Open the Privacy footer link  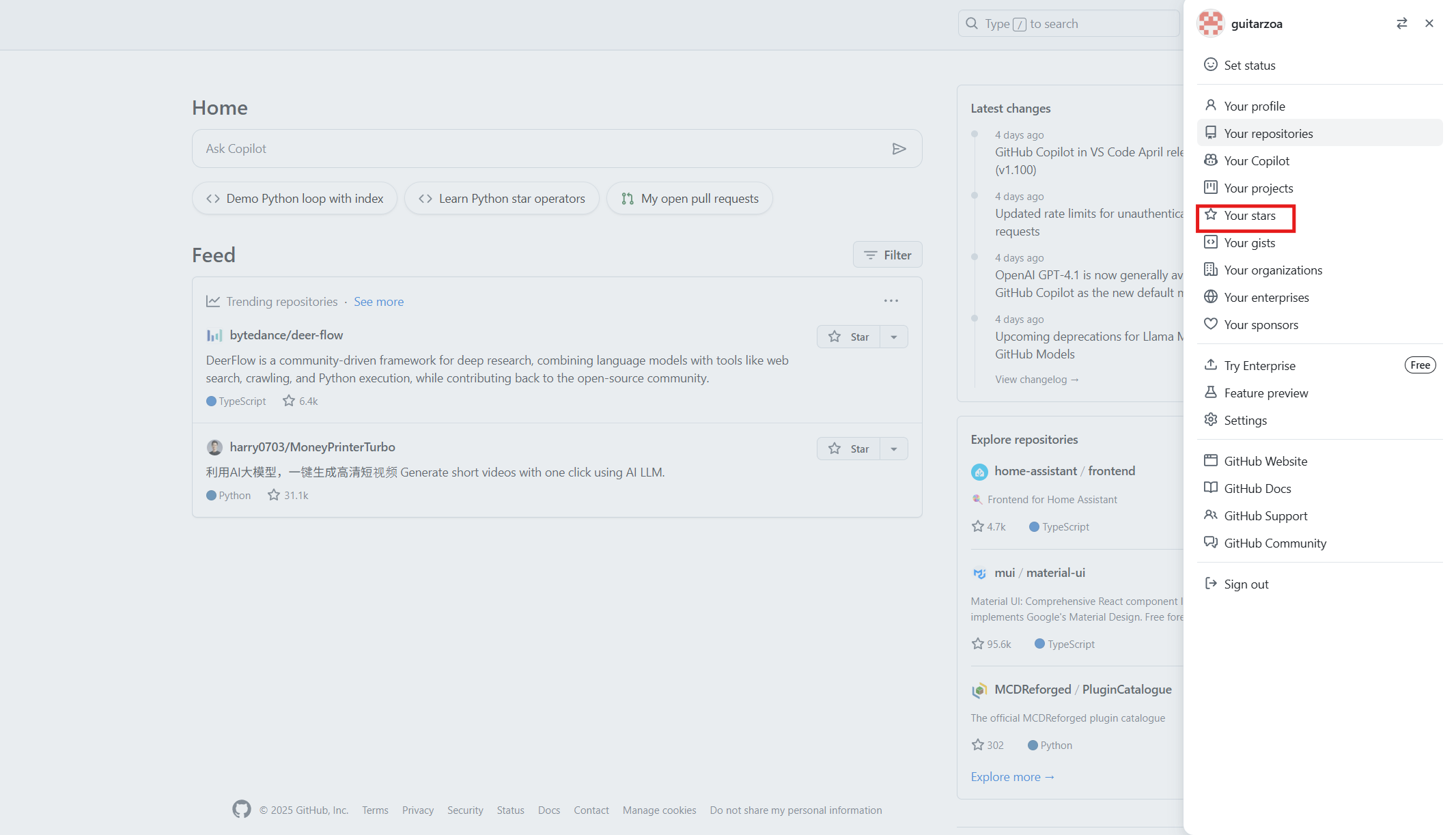(x=418, y=810)
